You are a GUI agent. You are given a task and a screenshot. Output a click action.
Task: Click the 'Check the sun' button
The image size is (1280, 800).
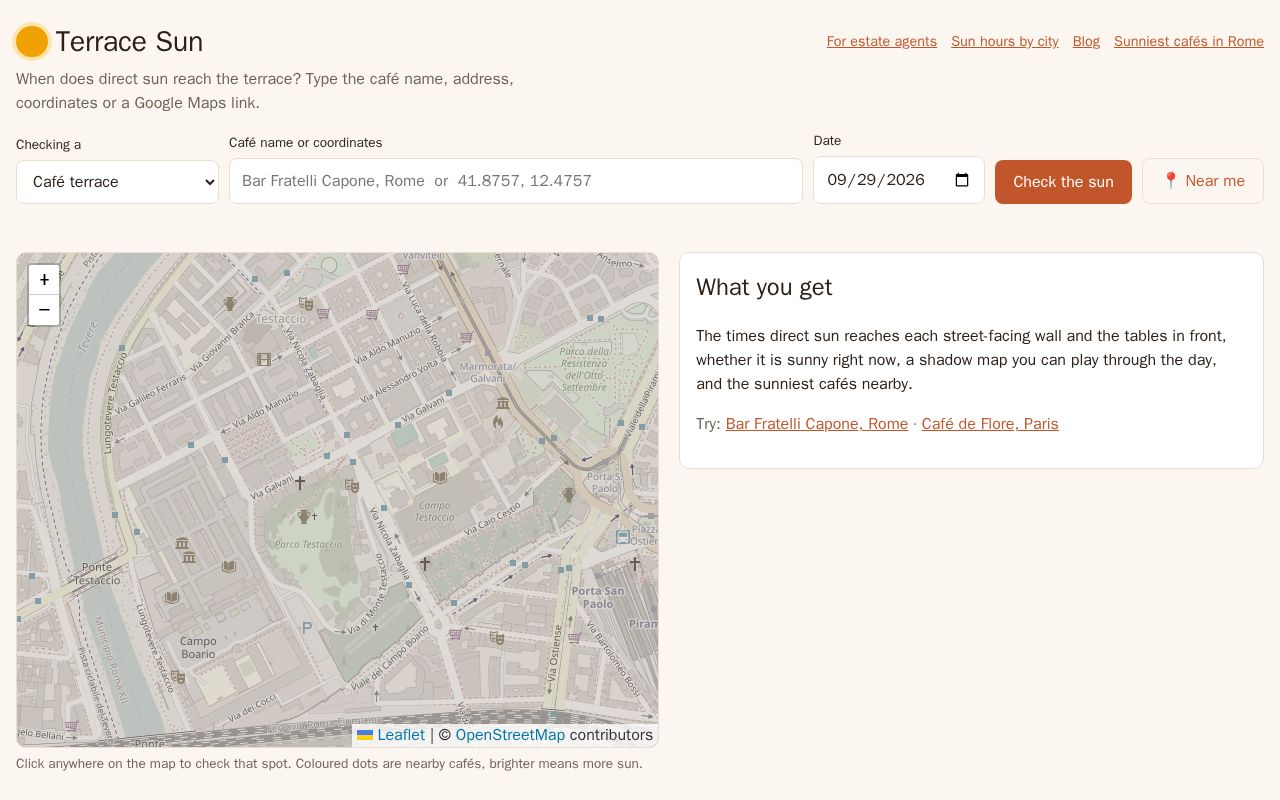(1063, 182)
